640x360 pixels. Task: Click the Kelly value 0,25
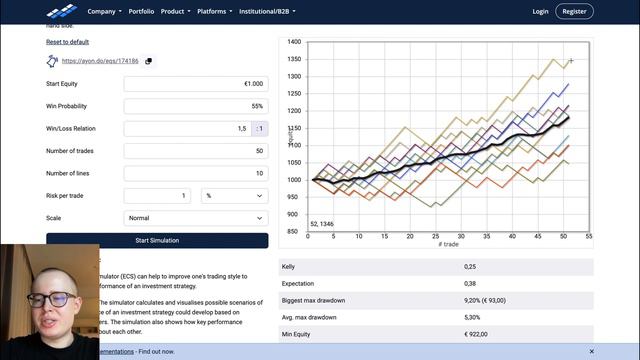point(470,267)
